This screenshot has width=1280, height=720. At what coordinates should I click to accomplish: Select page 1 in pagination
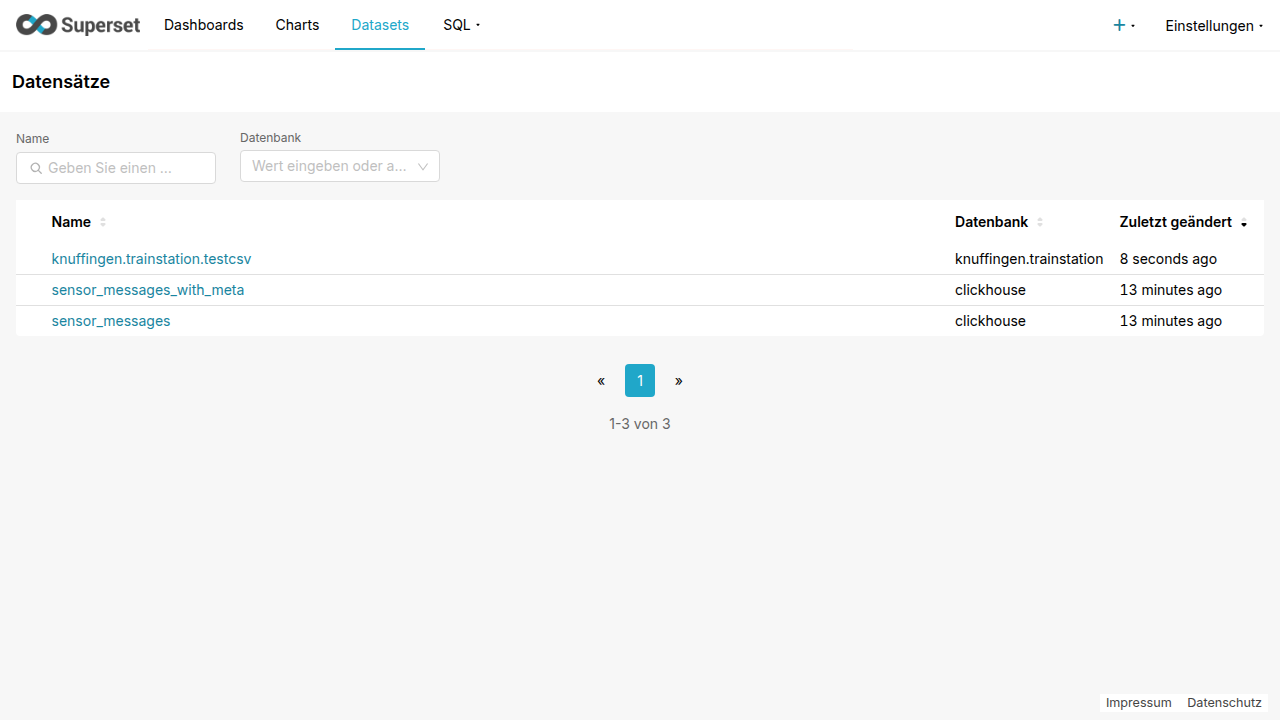click(640, 381)
